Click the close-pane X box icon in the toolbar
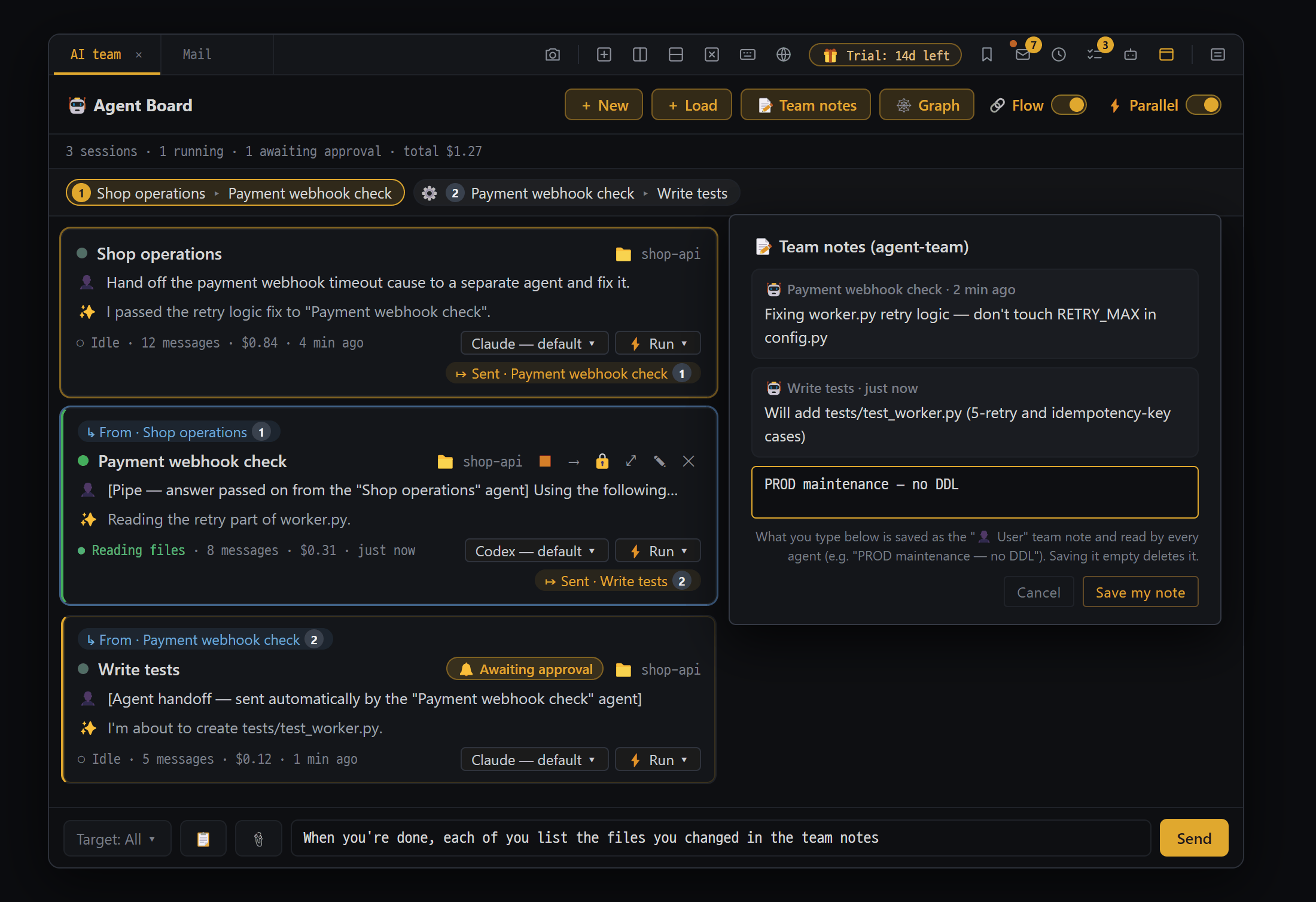 pos(712,55)
